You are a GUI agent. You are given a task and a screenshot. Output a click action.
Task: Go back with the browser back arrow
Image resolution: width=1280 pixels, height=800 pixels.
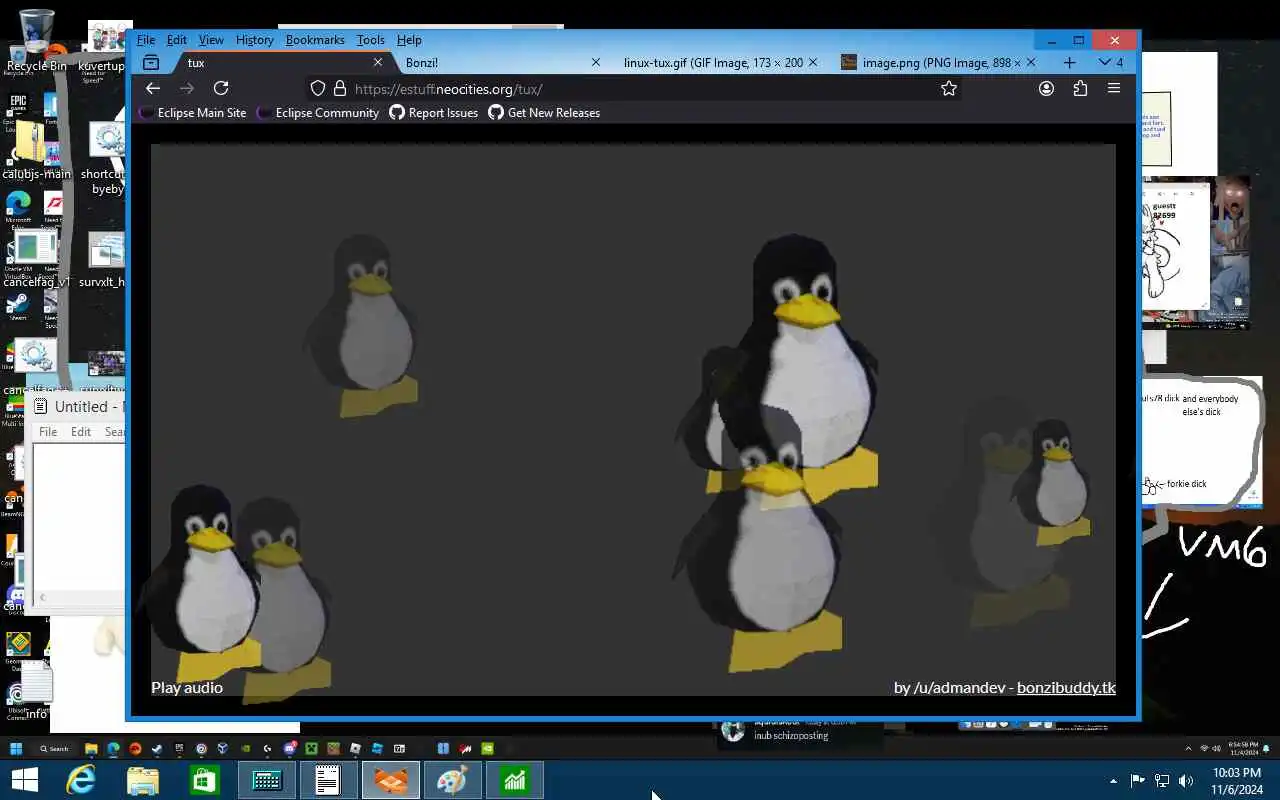[x=153, y=88]
